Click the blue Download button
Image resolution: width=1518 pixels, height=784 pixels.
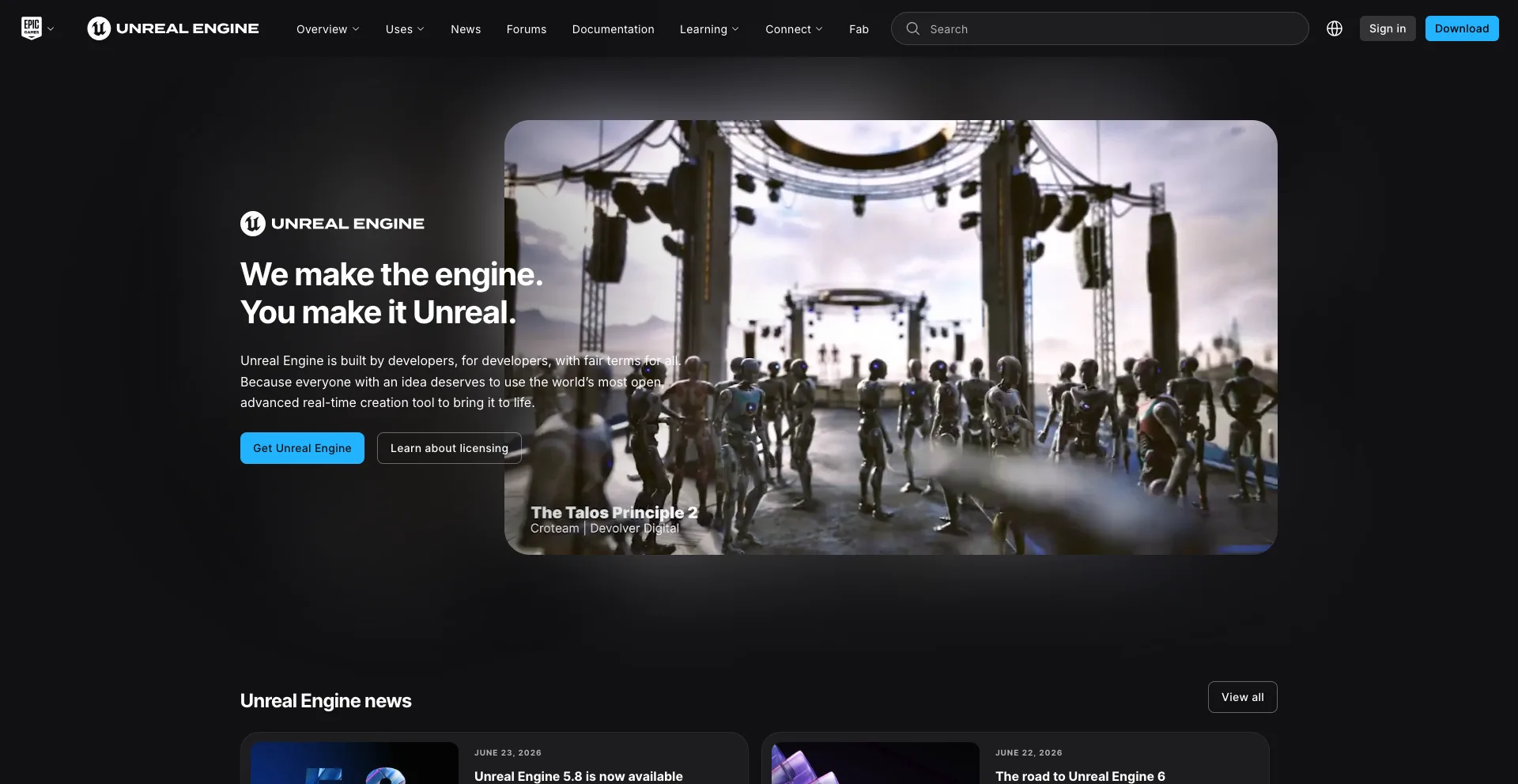pyautogui.click(x=1462, y=28)
